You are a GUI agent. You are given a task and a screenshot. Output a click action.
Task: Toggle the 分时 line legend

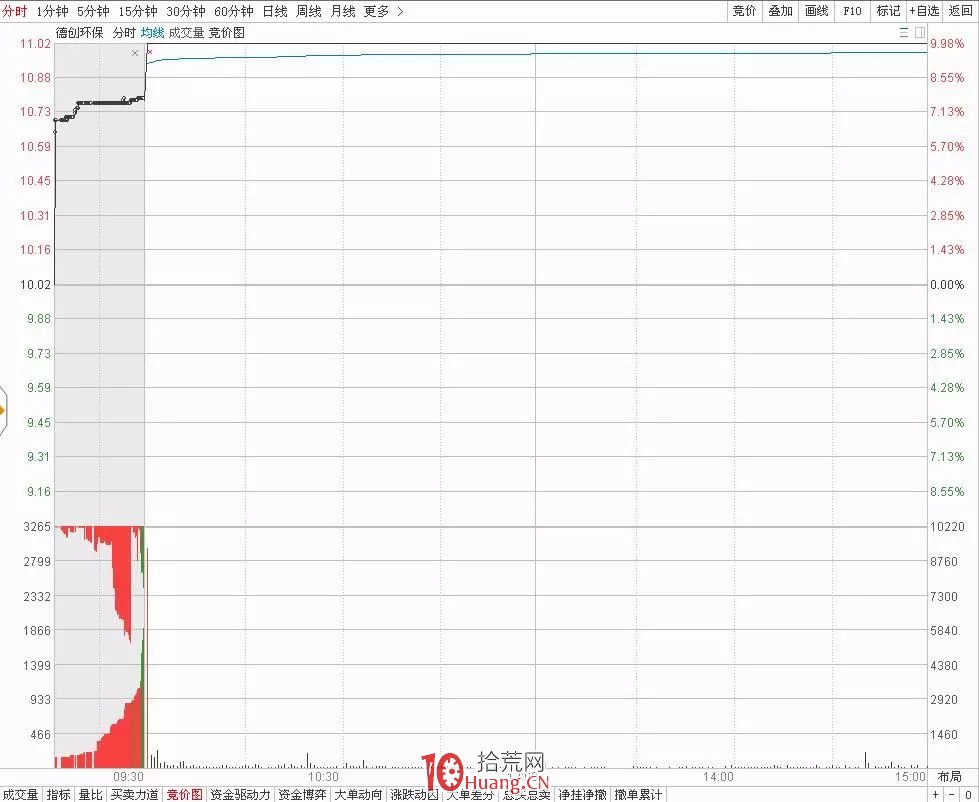[x=124, y=32]
